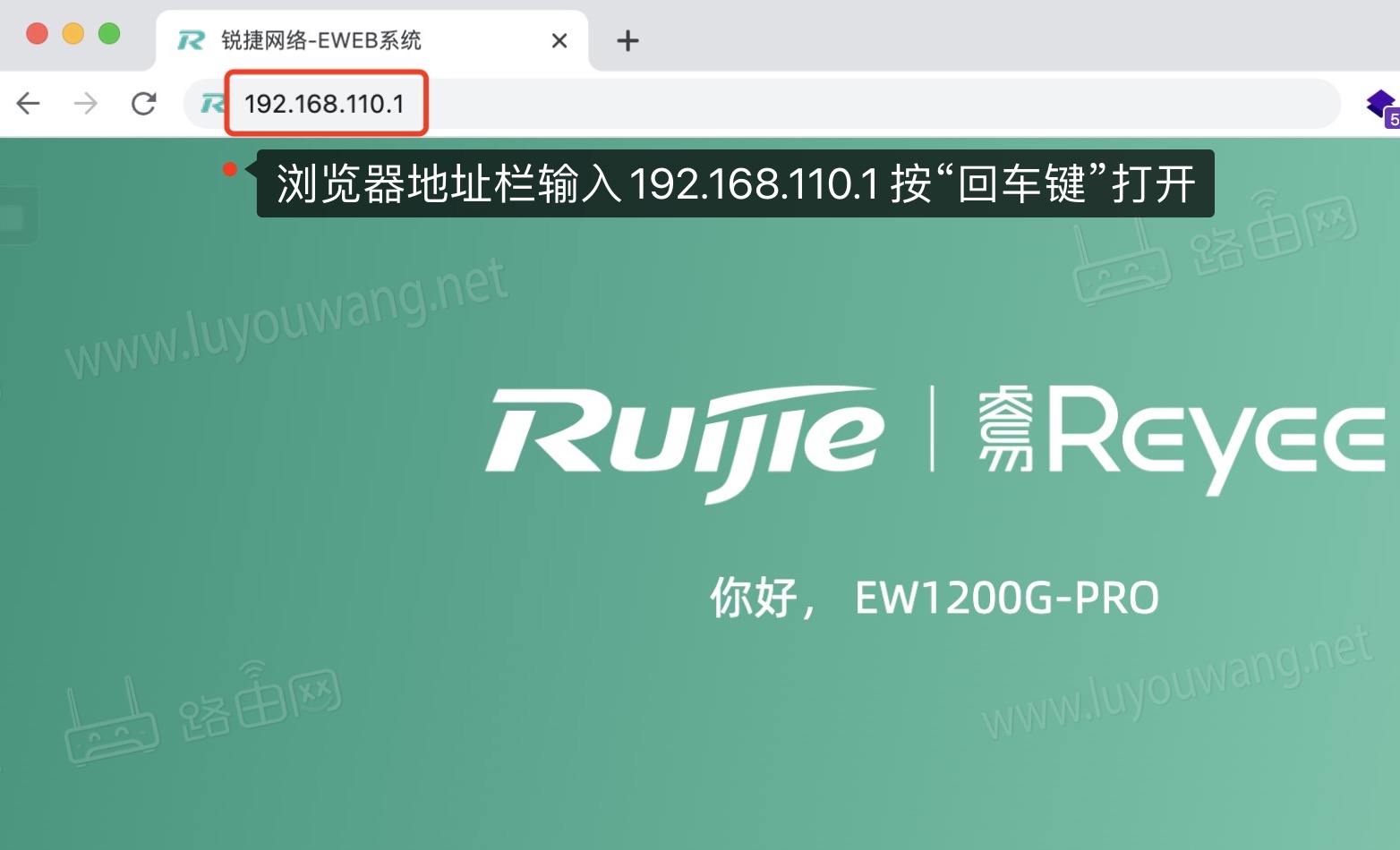
Task: Click the www.luyouwang.net watermark link
Action: point(286,309)
